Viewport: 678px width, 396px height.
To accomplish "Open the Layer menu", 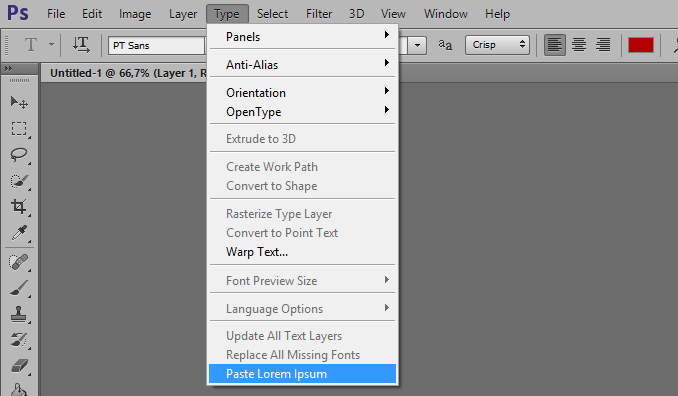I will pyautogui.click(x=183, y=14).
